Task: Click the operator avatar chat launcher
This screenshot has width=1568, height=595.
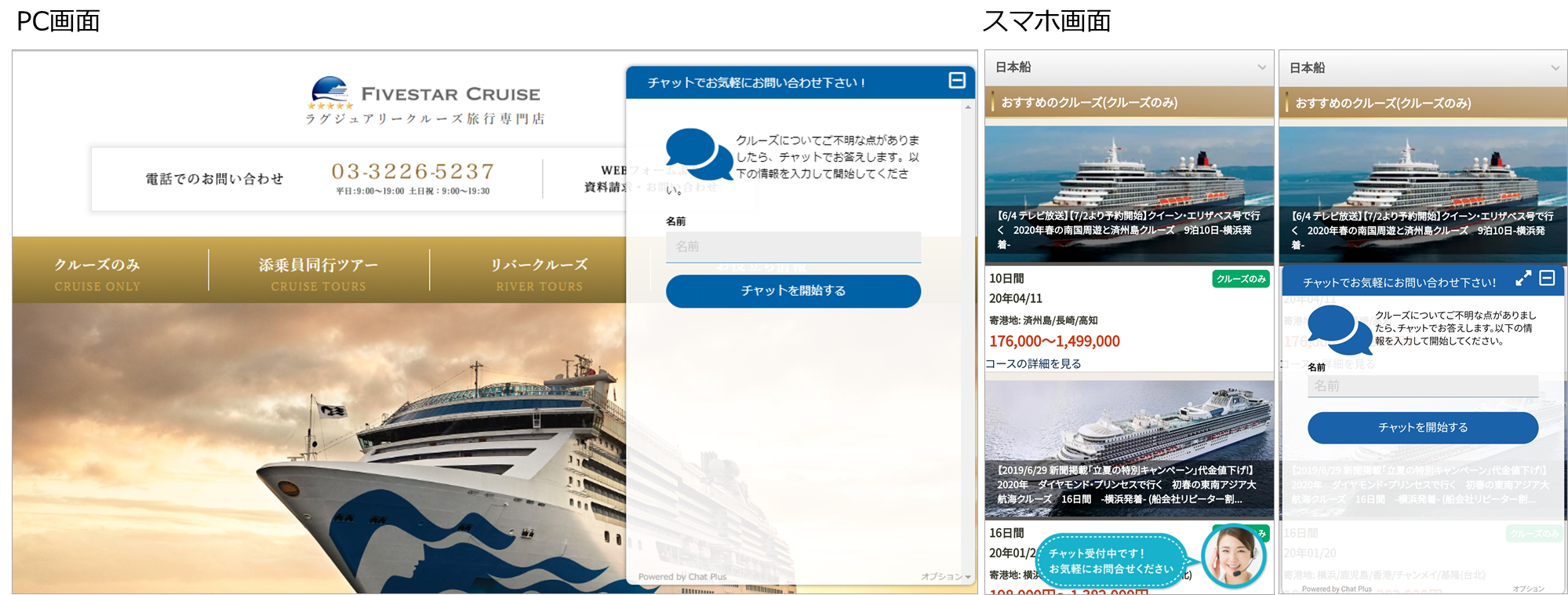Action: tap(1234, 557)
